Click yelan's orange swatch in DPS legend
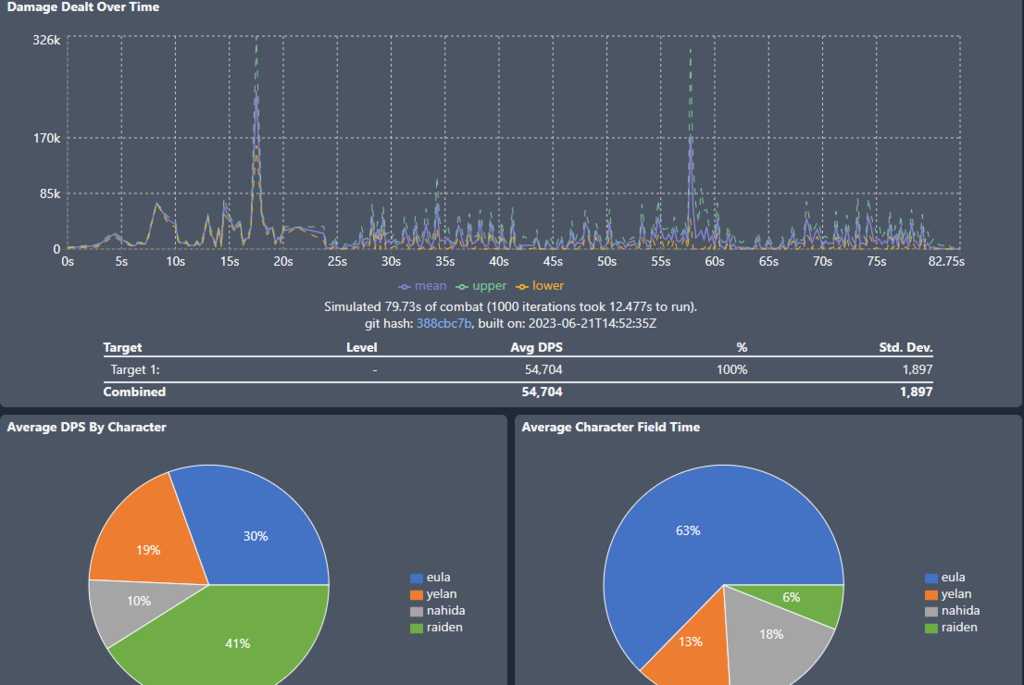This screenshot has height=685, width=1024. pyautogui.click(x=417, y=594)
